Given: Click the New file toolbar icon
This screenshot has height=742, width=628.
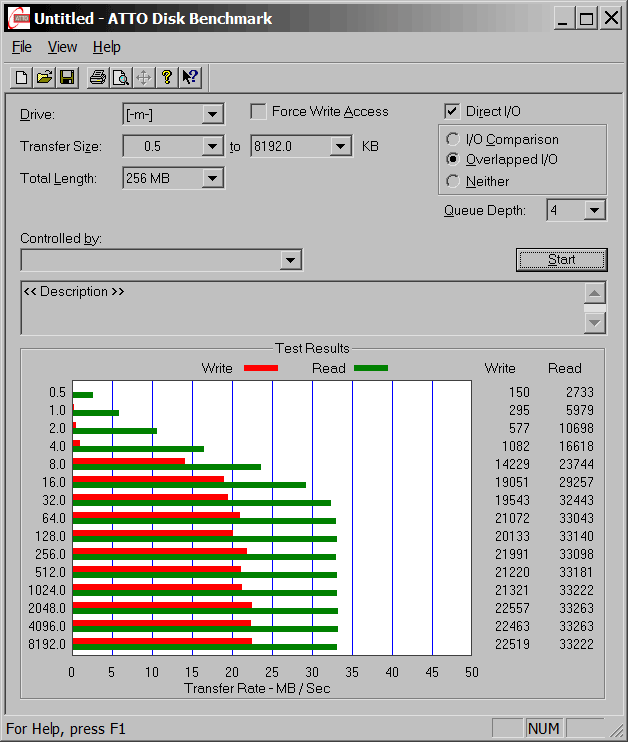Looking at the screenshot, I should pyautogui.click(x=21, y=77).
